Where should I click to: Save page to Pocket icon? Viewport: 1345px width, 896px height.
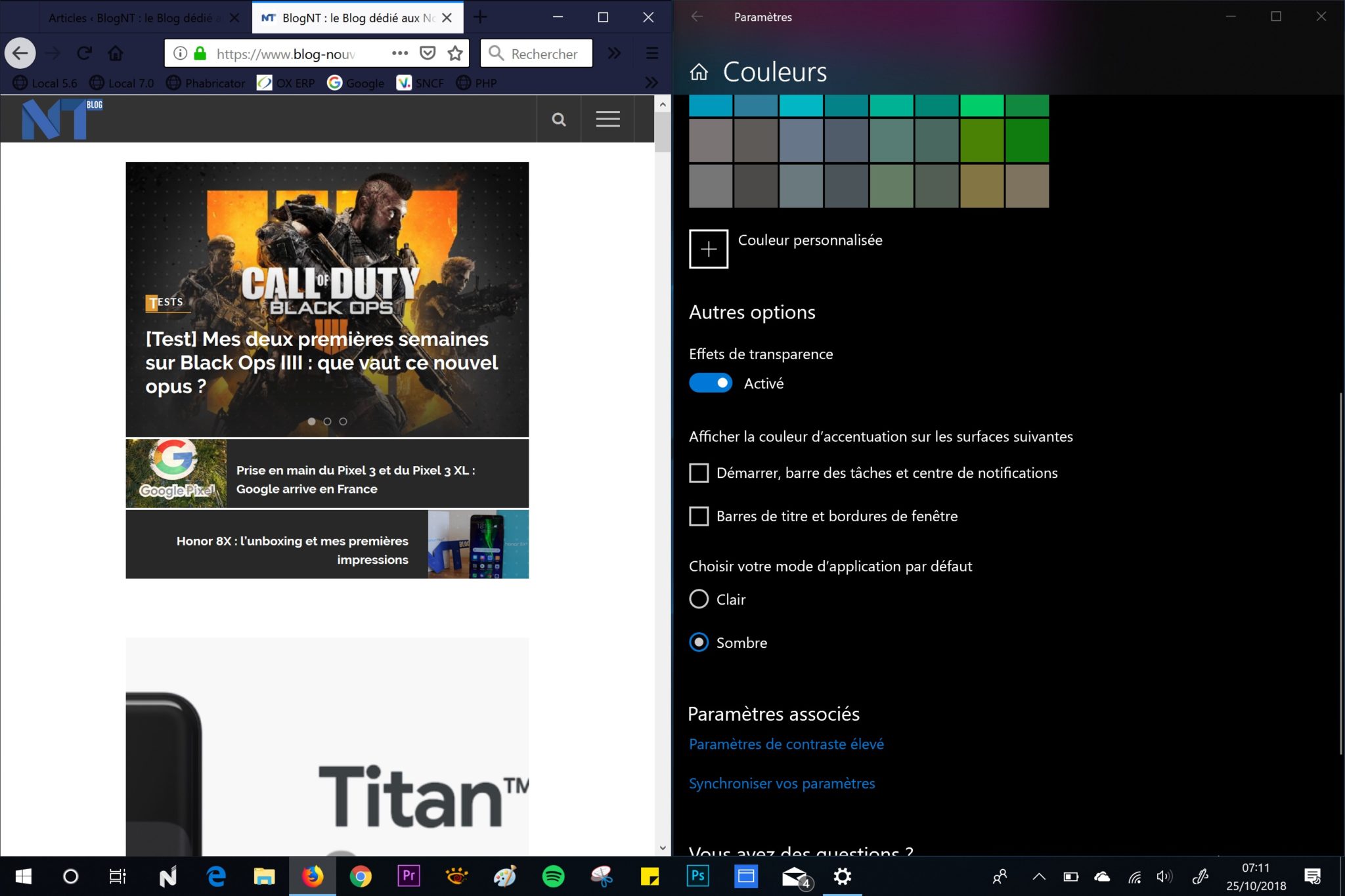coord(428,53)
